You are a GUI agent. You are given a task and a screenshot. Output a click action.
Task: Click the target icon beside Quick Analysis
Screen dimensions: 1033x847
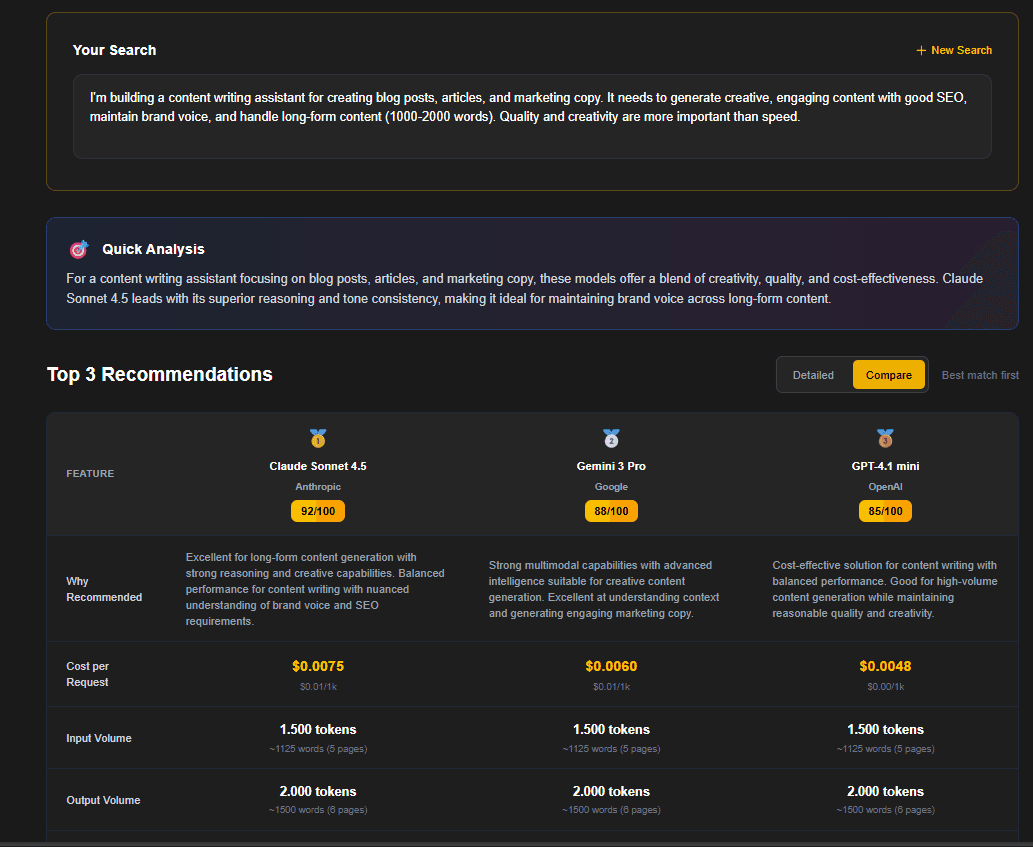pos(78,249)
